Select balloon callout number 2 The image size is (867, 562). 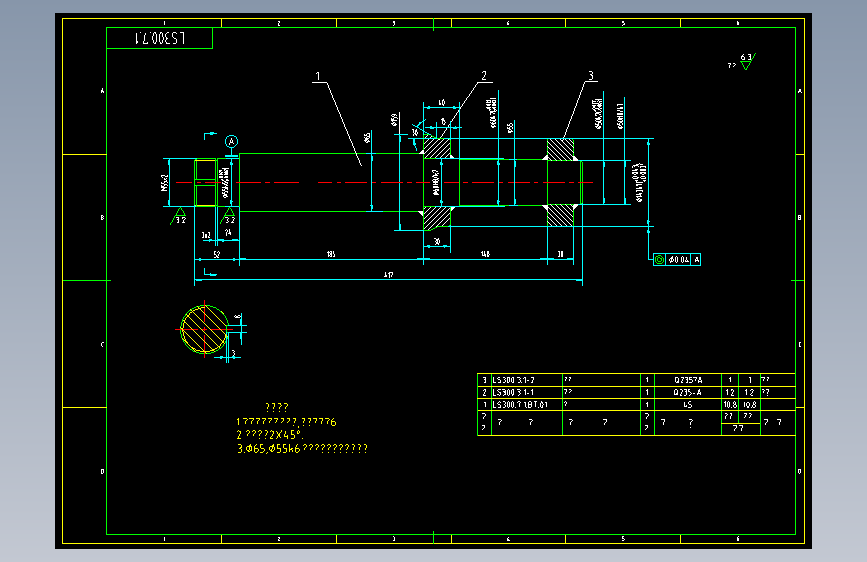click(x=484, y=76)
